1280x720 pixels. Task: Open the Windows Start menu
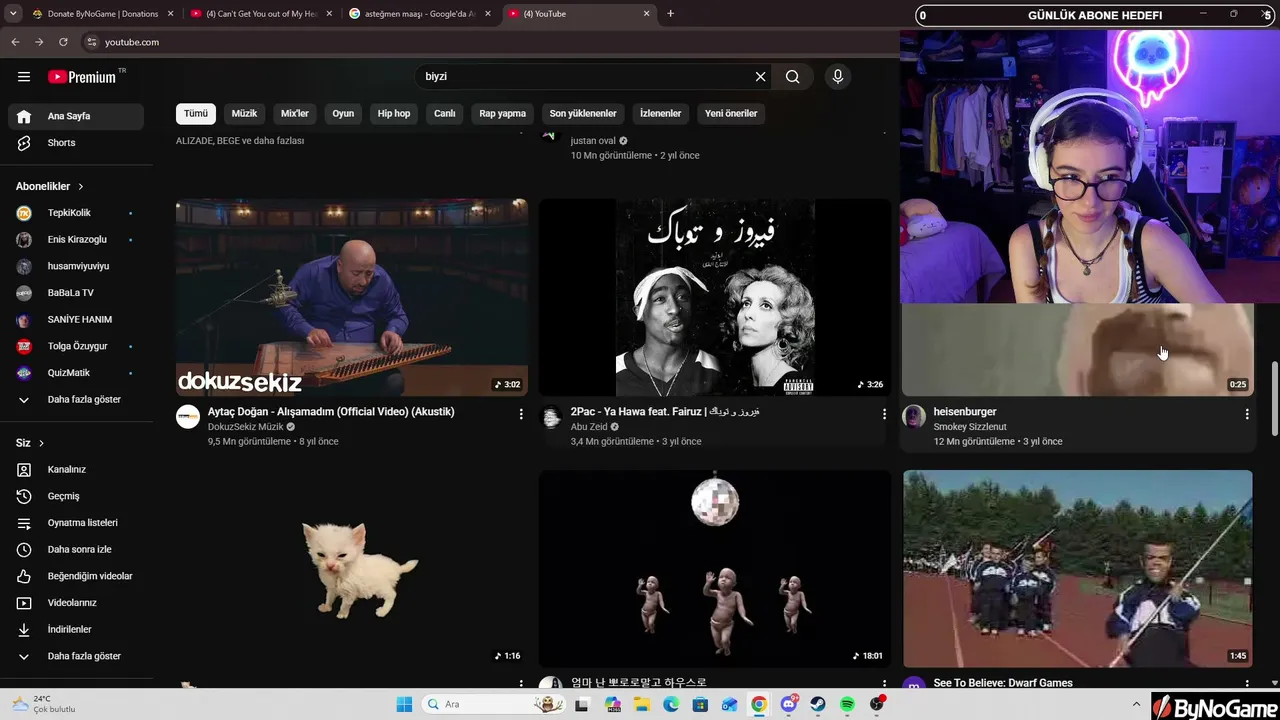point(404,705)
